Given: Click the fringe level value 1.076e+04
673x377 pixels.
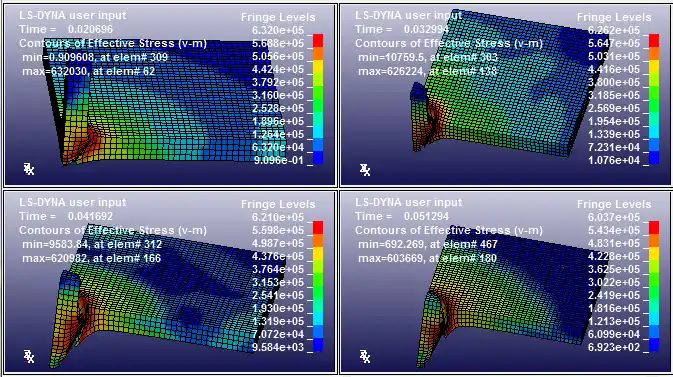Looking at the screenshot, I should [x=614, y=160].
